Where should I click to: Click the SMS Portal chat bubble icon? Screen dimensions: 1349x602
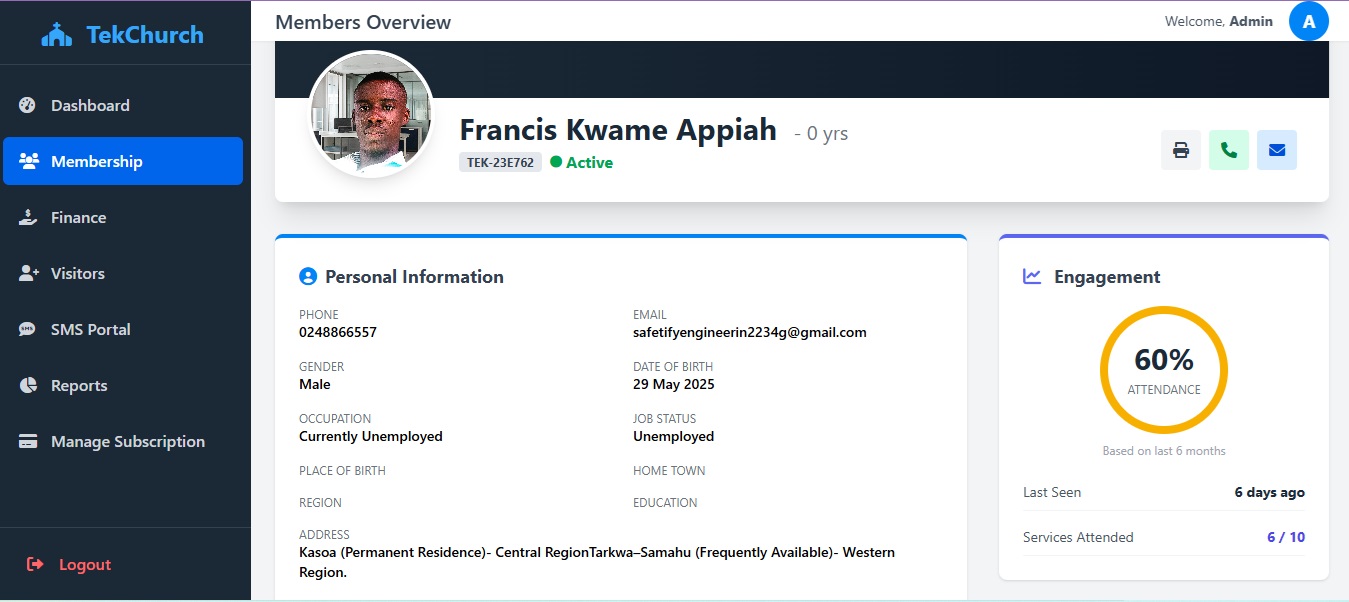tap(28, 329)
